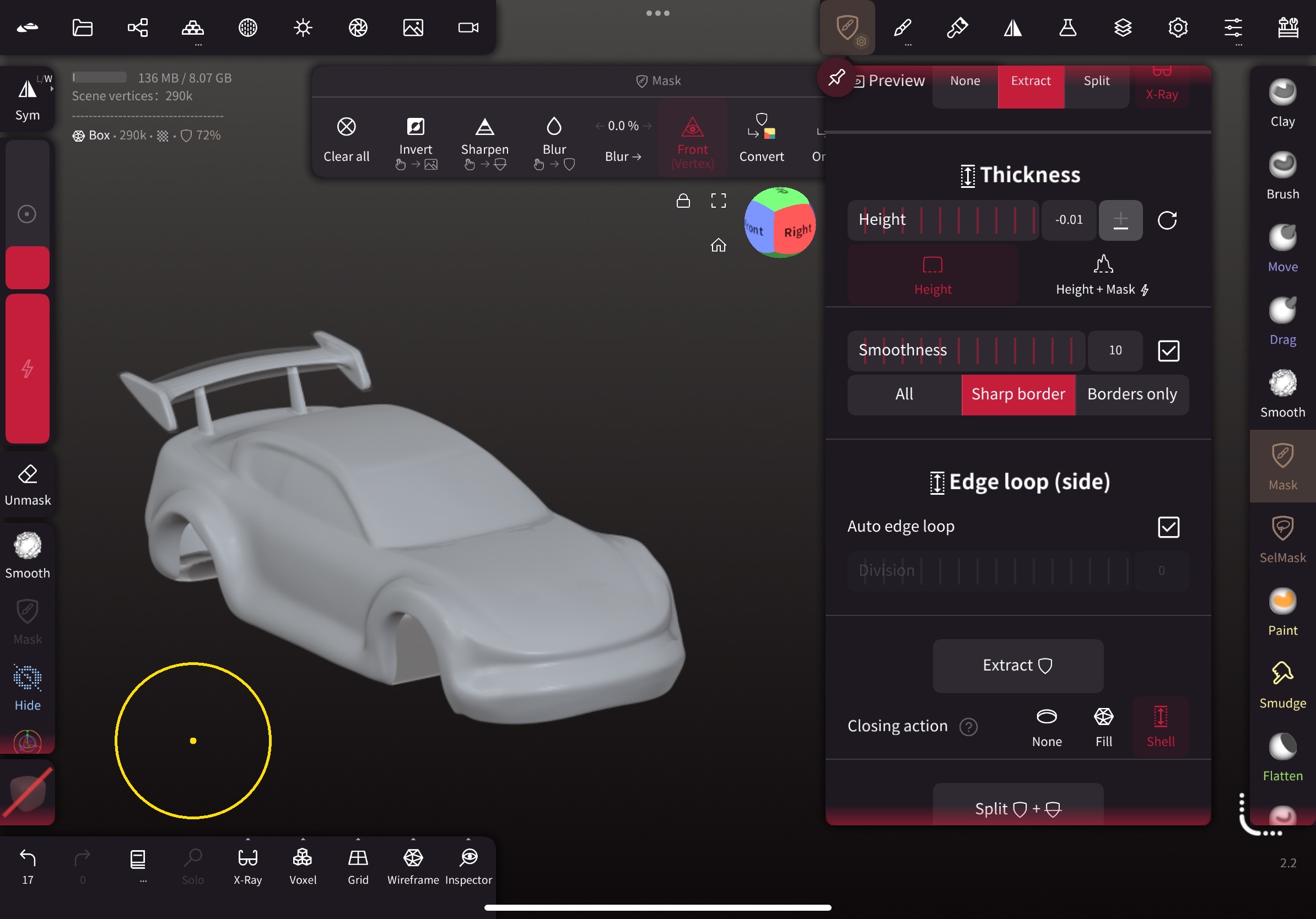Select the SelMask tool
Image resolution: width=1316 pixels, height=919 pixels.
point(1282,540)
